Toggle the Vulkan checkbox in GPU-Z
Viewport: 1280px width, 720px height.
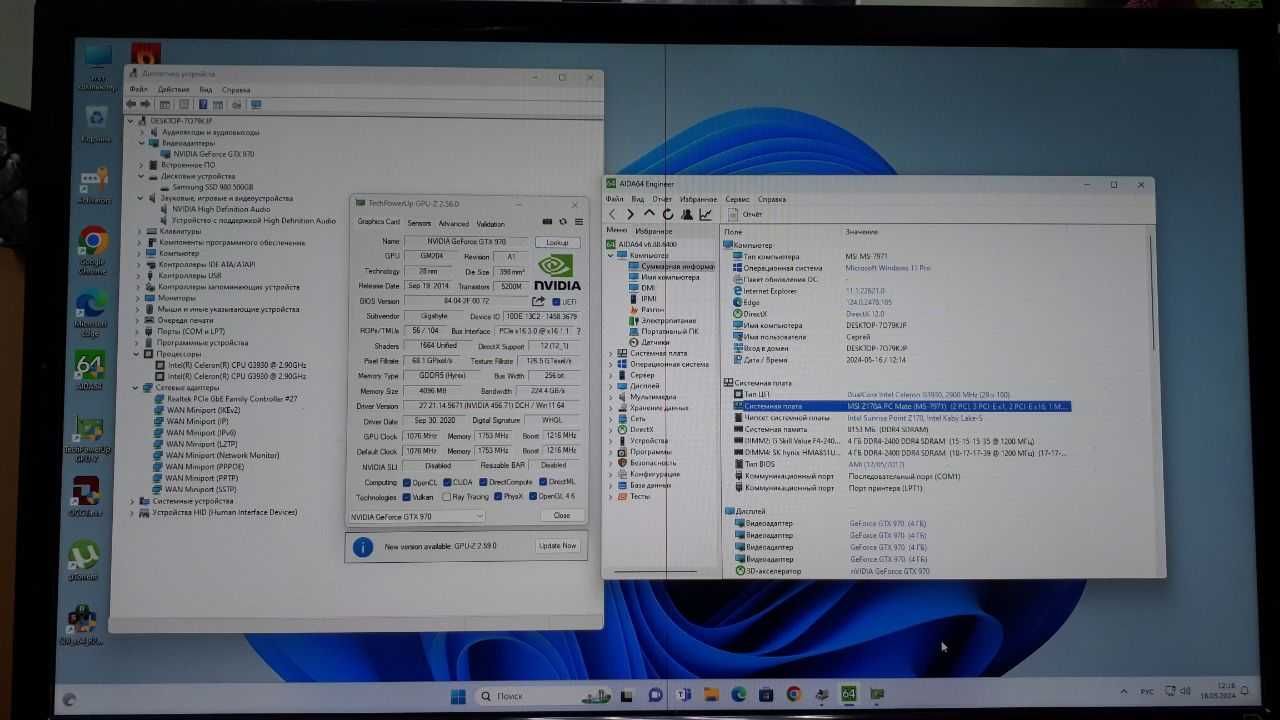406,497
